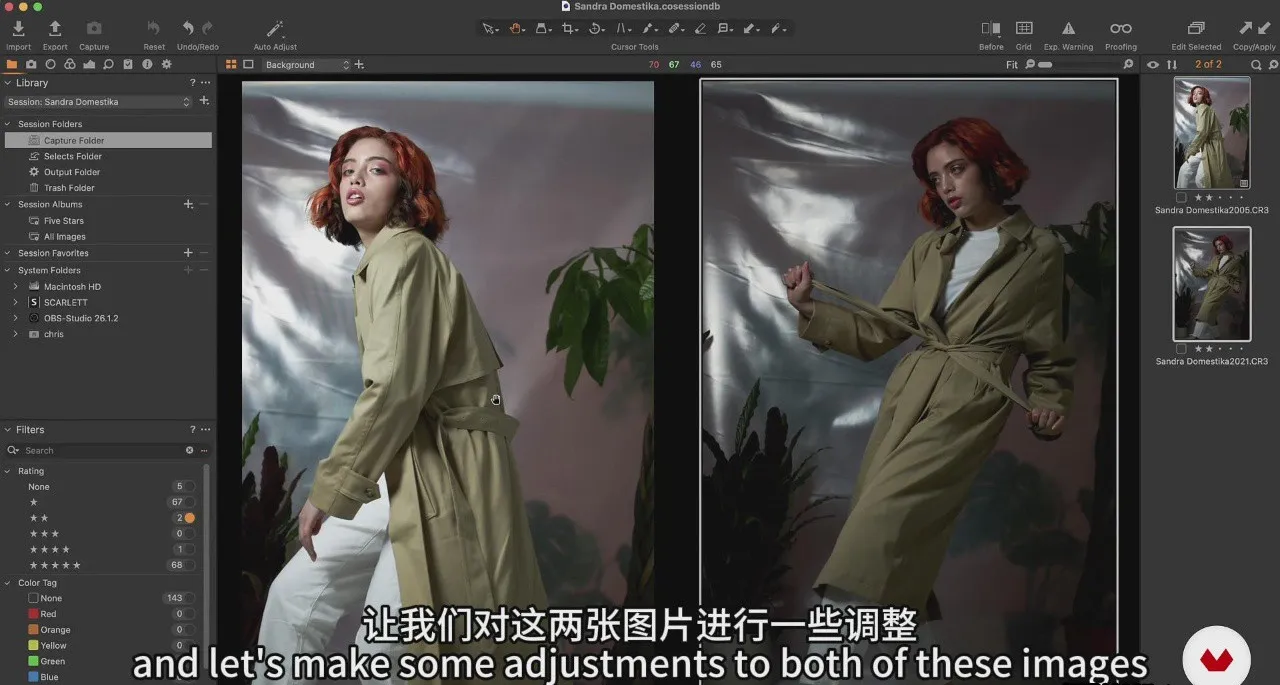
Task: Collapse the Color Tag filter group
Action: pyautogui.click(x=9, y=583)
